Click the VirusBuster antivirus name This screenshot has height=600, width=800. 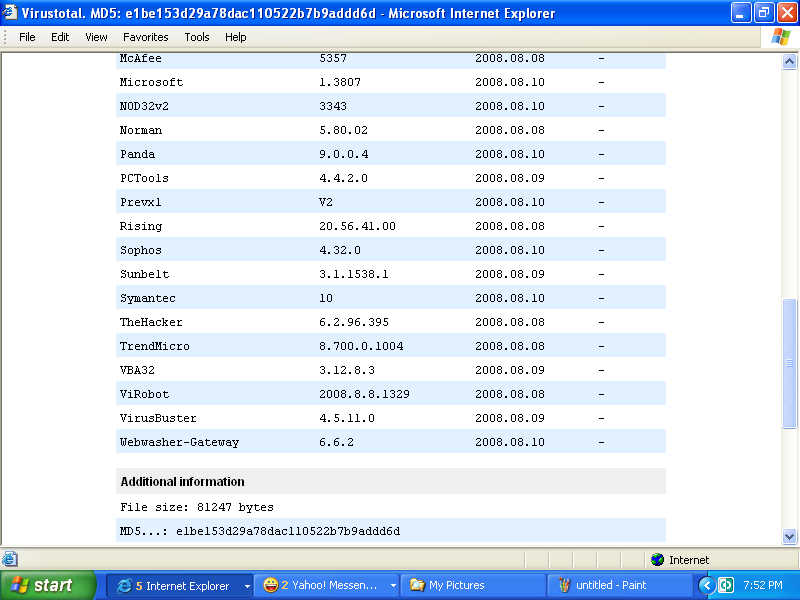point(158,418)
